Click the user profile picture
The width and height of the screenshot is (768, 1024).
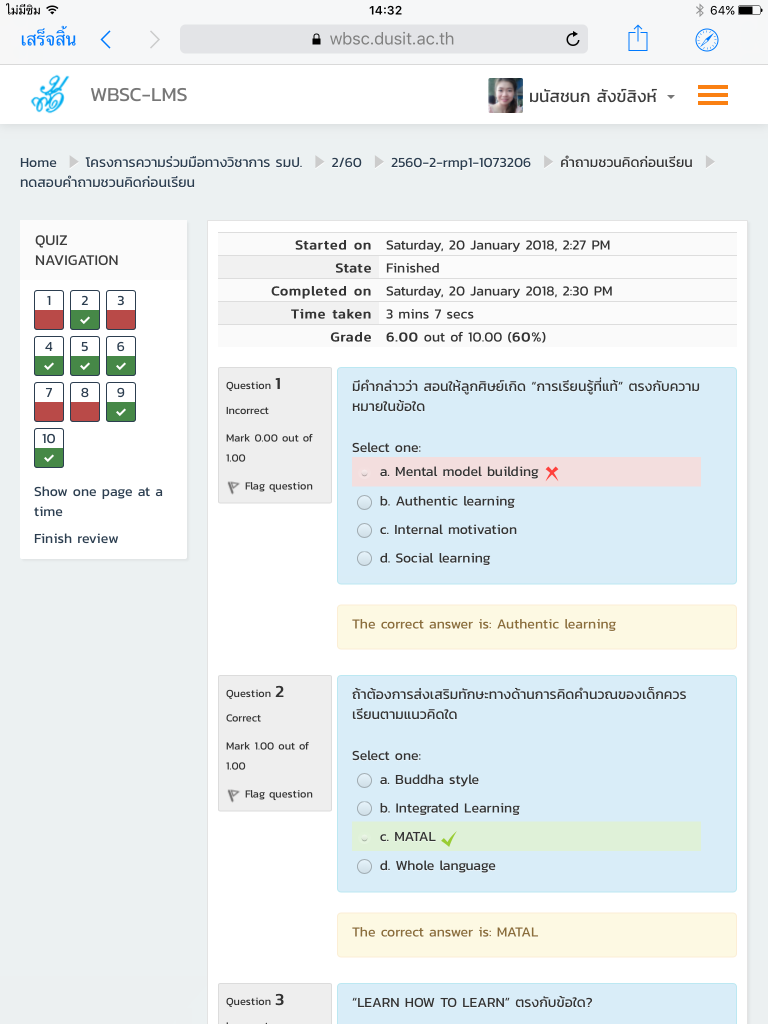(x=505, y=96)
